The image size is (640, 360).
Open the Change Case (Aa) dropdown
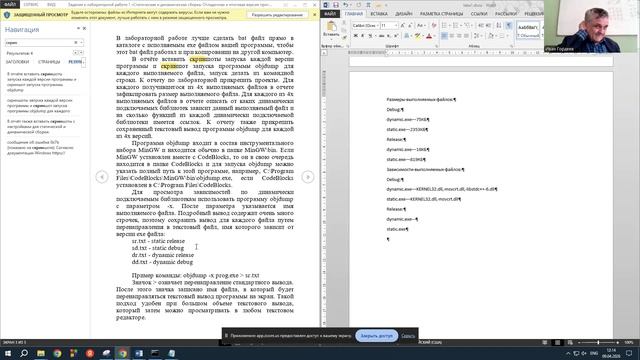point(422,26)
